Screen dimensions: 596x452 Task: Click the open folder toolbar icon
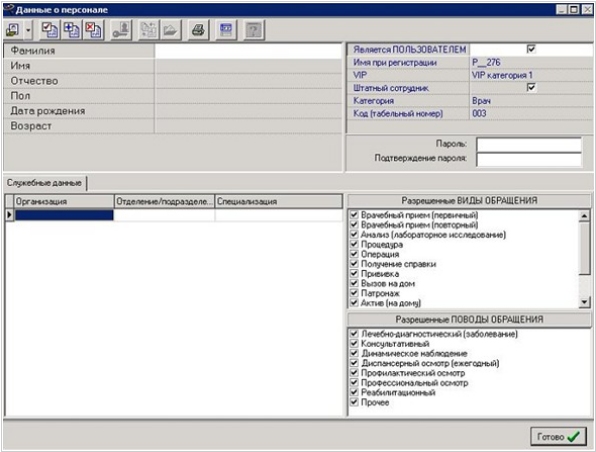click(x=170, y=30)
